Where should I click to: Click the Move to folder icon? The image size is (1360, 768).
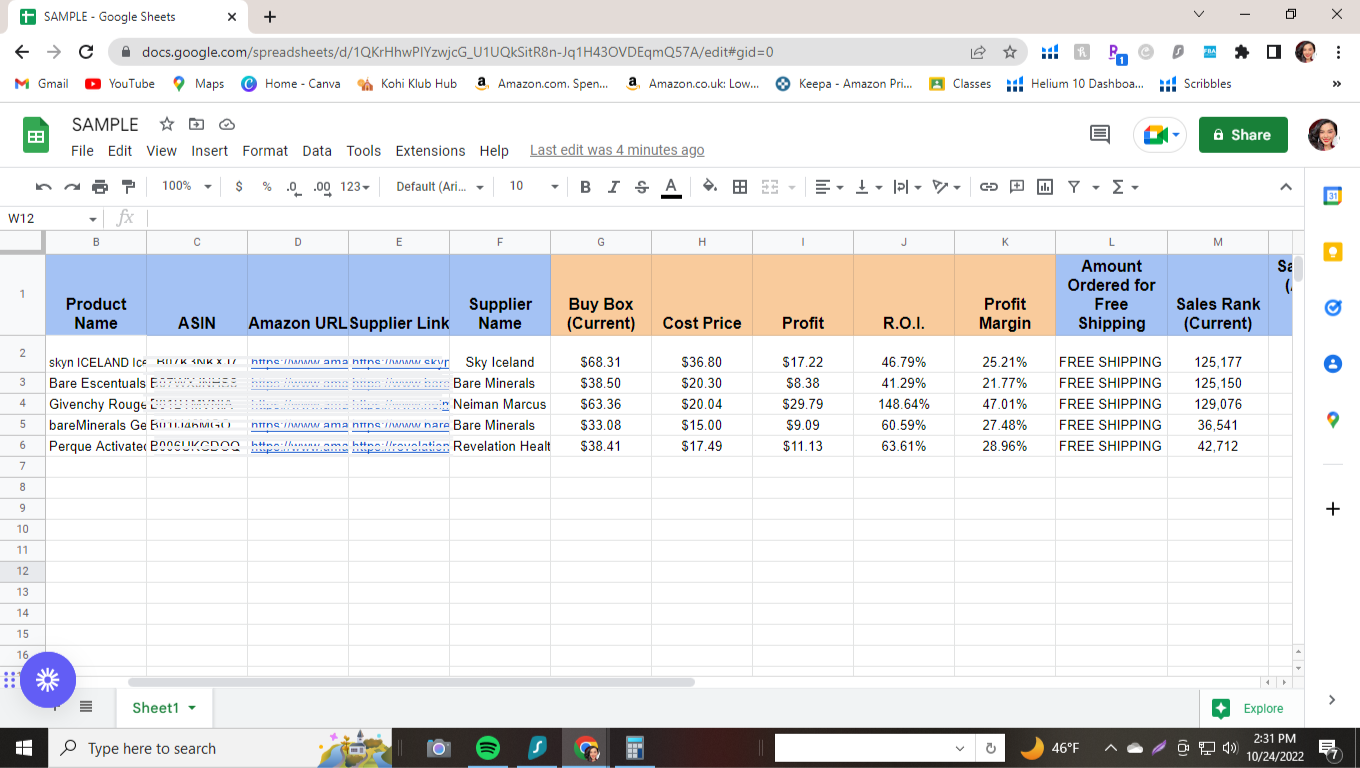196,124
